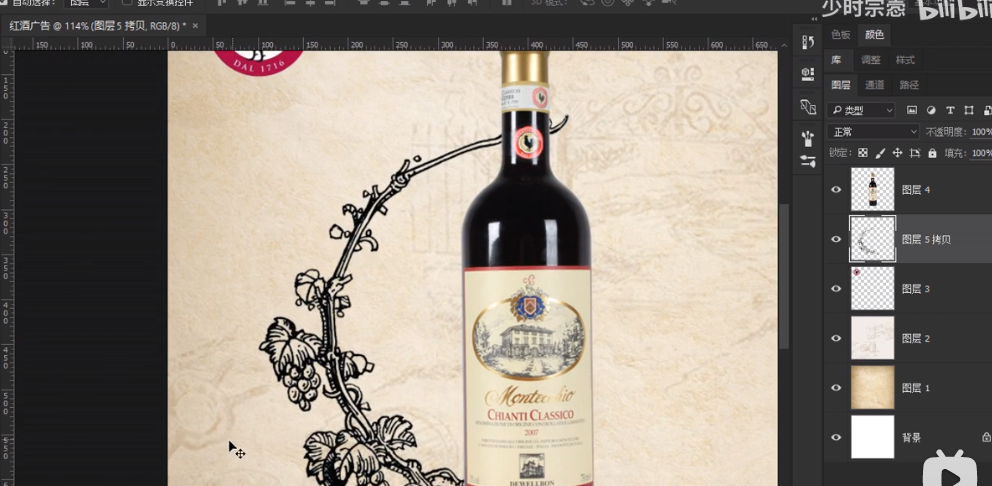Viewport: 992px width, 486px height.
Task: Open the 自动选择 图层 dropdown
Action: tap(86, 3)
